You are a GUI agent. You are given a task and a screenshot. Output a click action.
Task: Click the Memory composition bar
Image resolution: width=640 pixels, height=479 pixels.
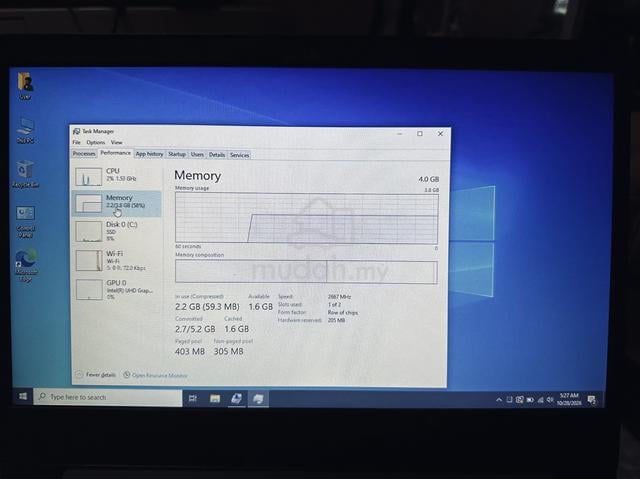tap(306, 271)
